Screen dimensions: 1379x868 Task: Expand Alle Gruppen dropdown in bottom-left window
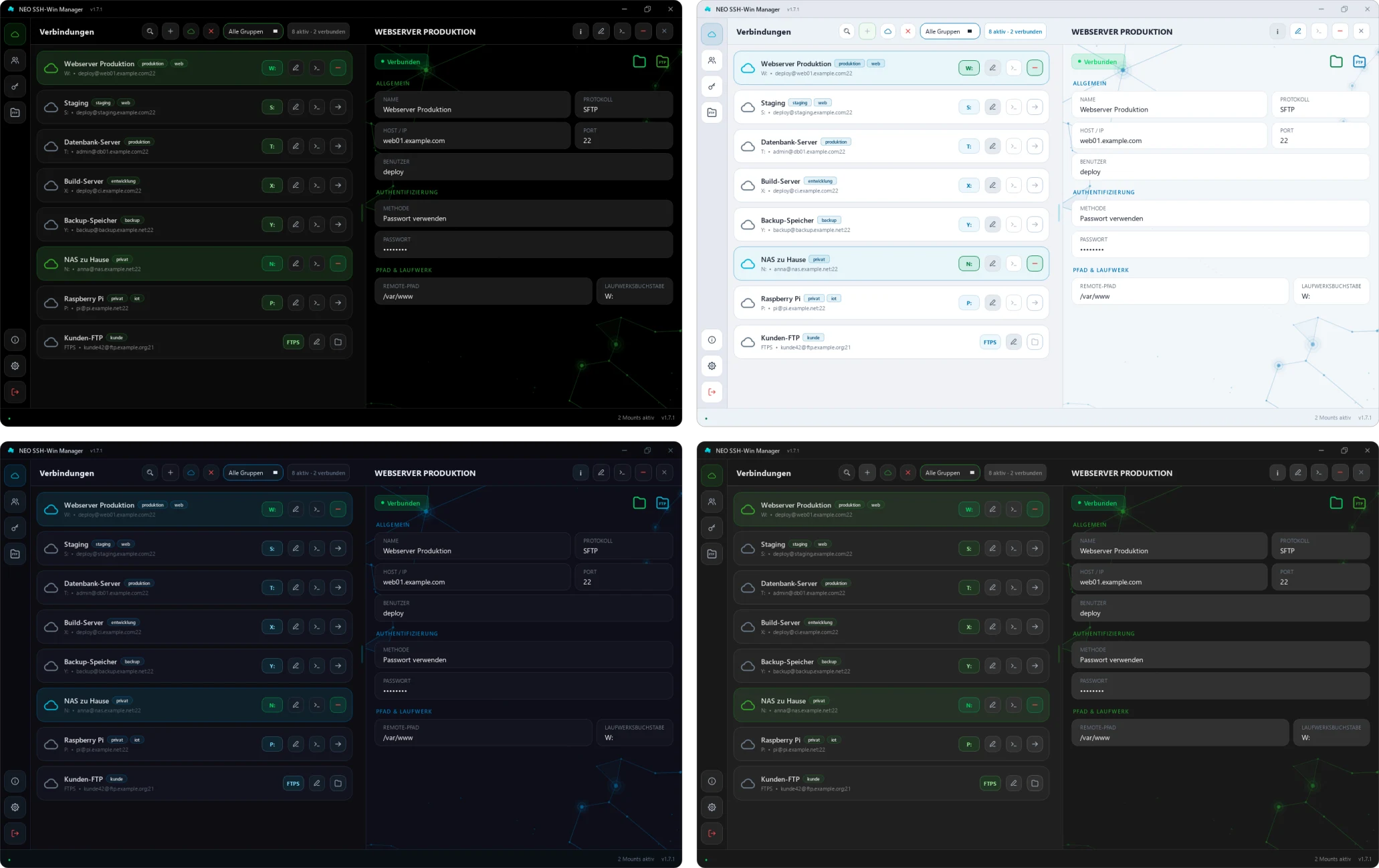pyautogui.click(x=253, y=473)
